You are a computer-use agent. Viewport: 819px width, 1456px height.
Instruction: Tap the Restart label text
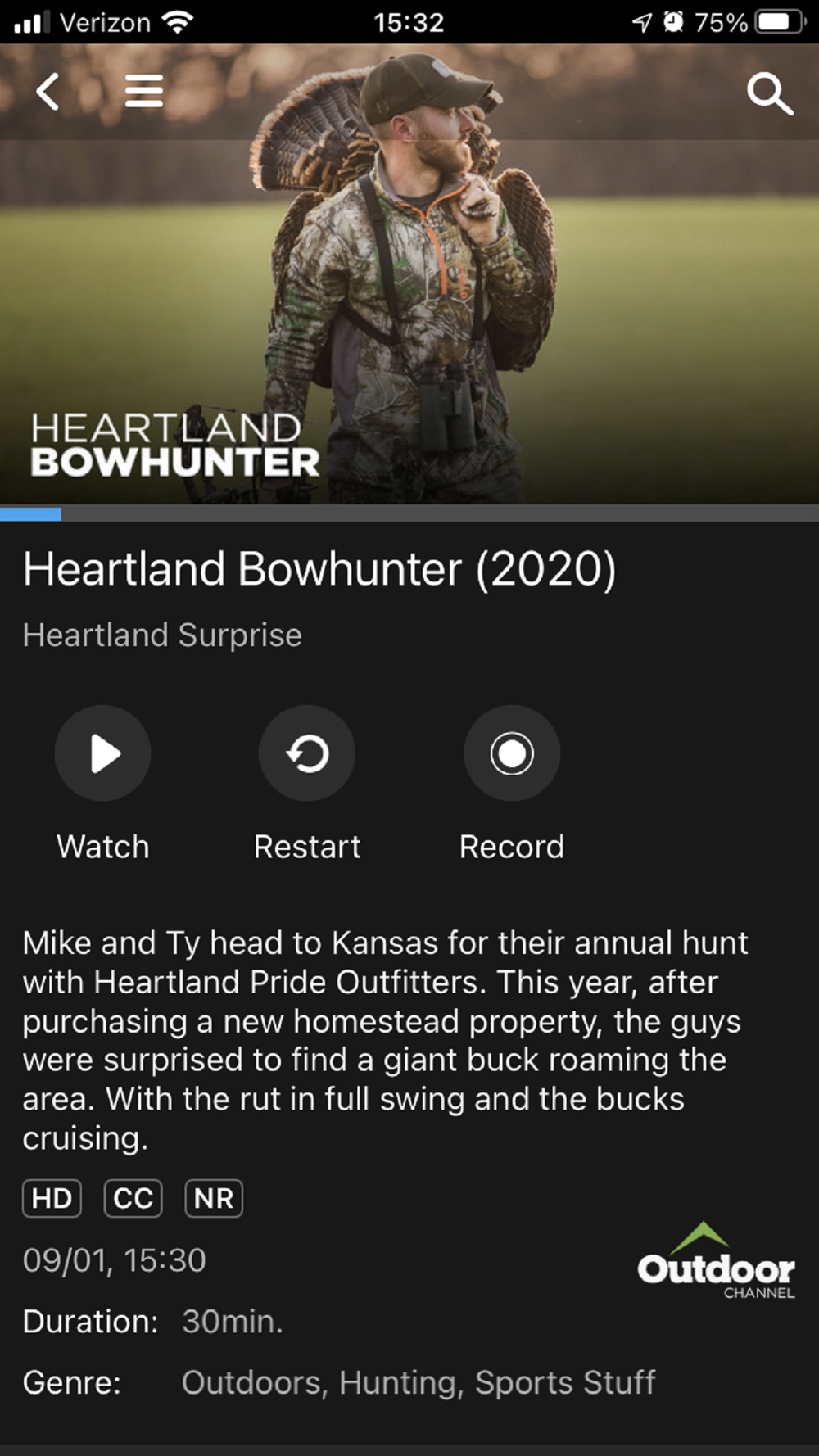pos(307,847)
